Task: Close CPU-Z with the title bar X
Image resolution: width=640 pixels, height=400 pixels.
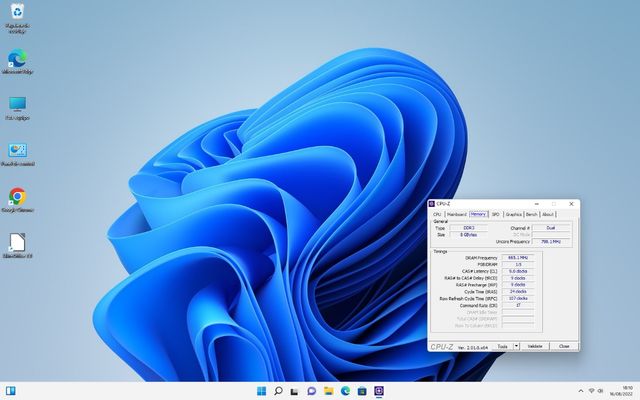Action: pos(571,204)
